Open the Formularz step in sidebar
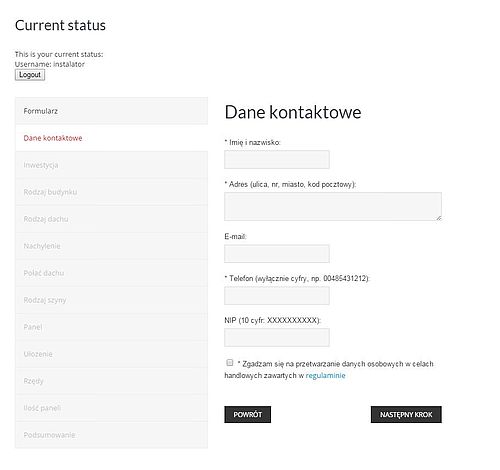This screenshot has width=500, height=470. [x=111, y=111]
